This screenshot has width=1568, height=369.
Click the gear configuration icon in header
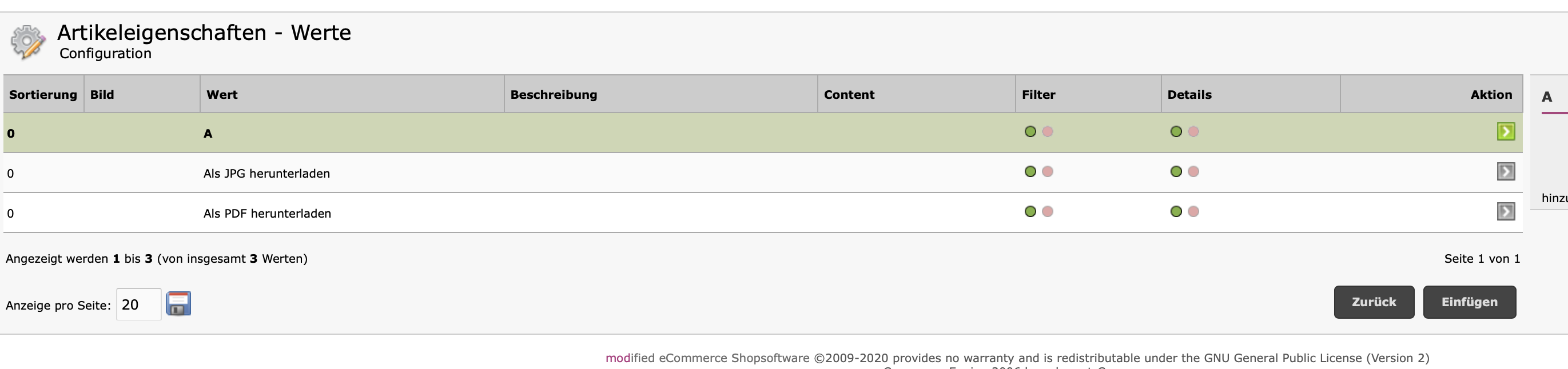point(27,41)
